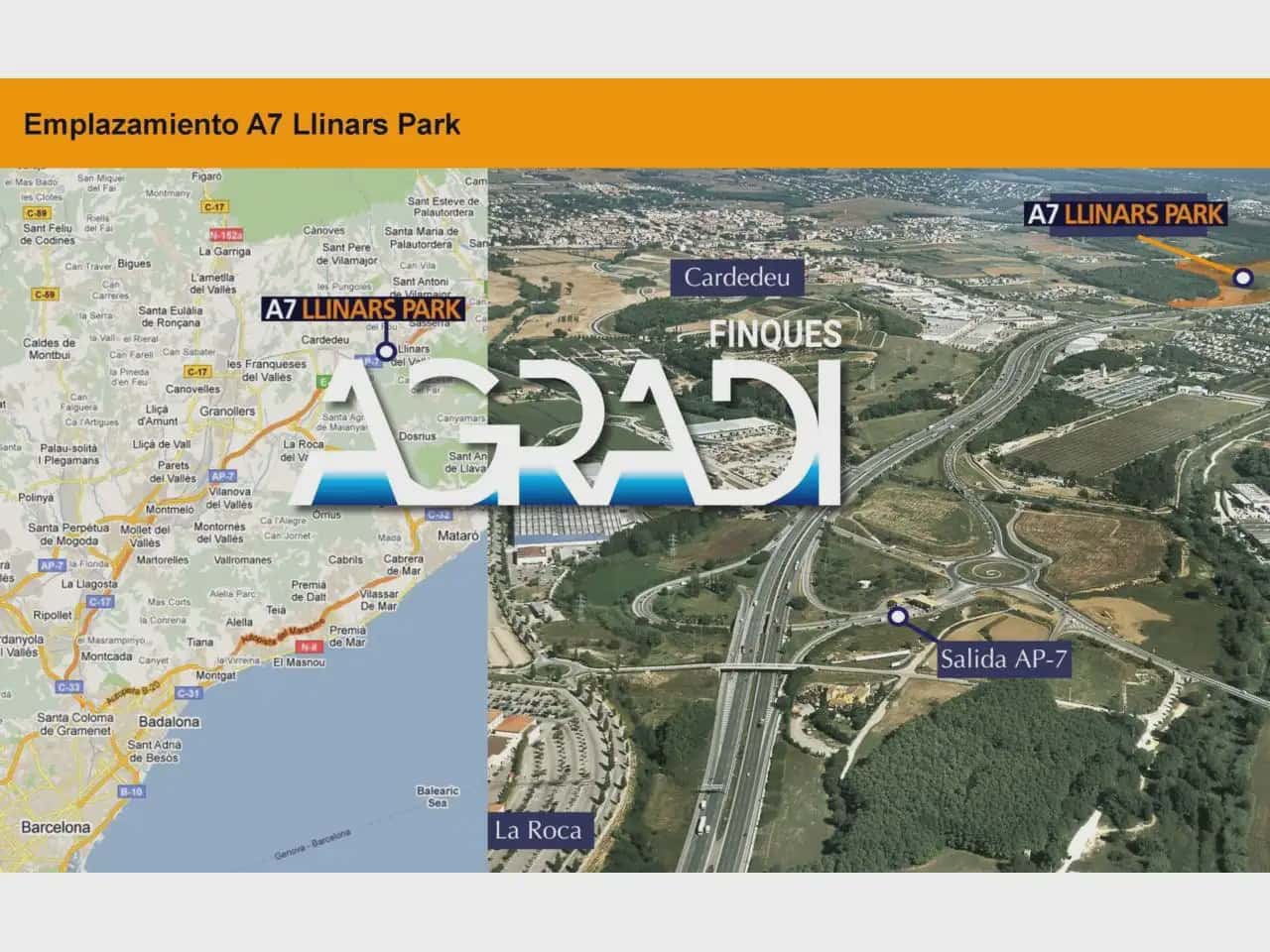Image resolution: width=1270 pixels, height=952 pixels.
Task: Click Mollet del Vallès label
Action: coord(146,536)
